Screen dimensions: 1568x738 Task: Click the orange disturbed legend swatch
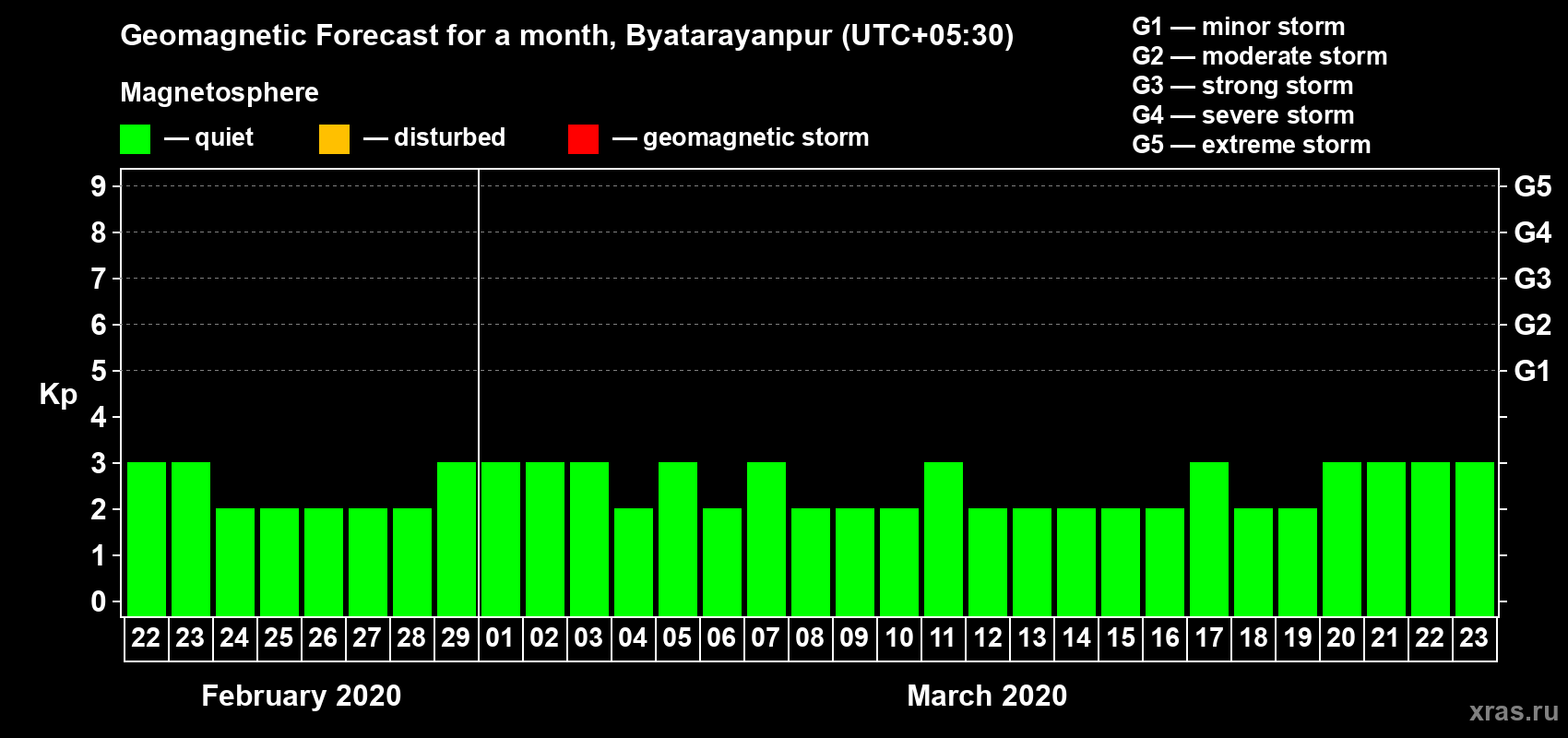334,139
